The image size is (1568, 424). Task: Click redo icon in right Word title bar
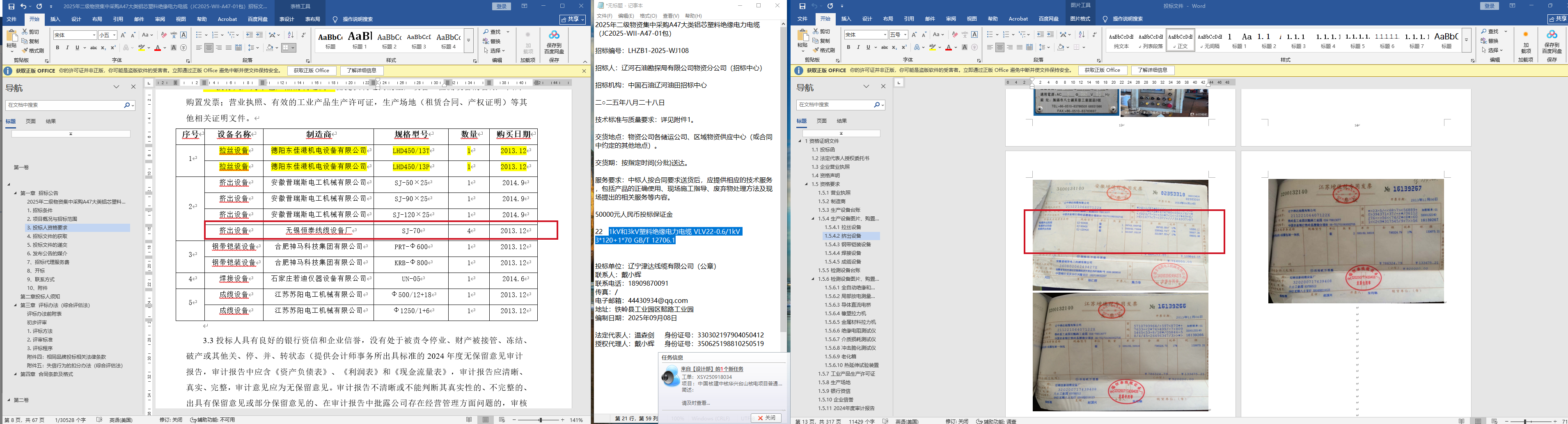[x=830, y=6]
